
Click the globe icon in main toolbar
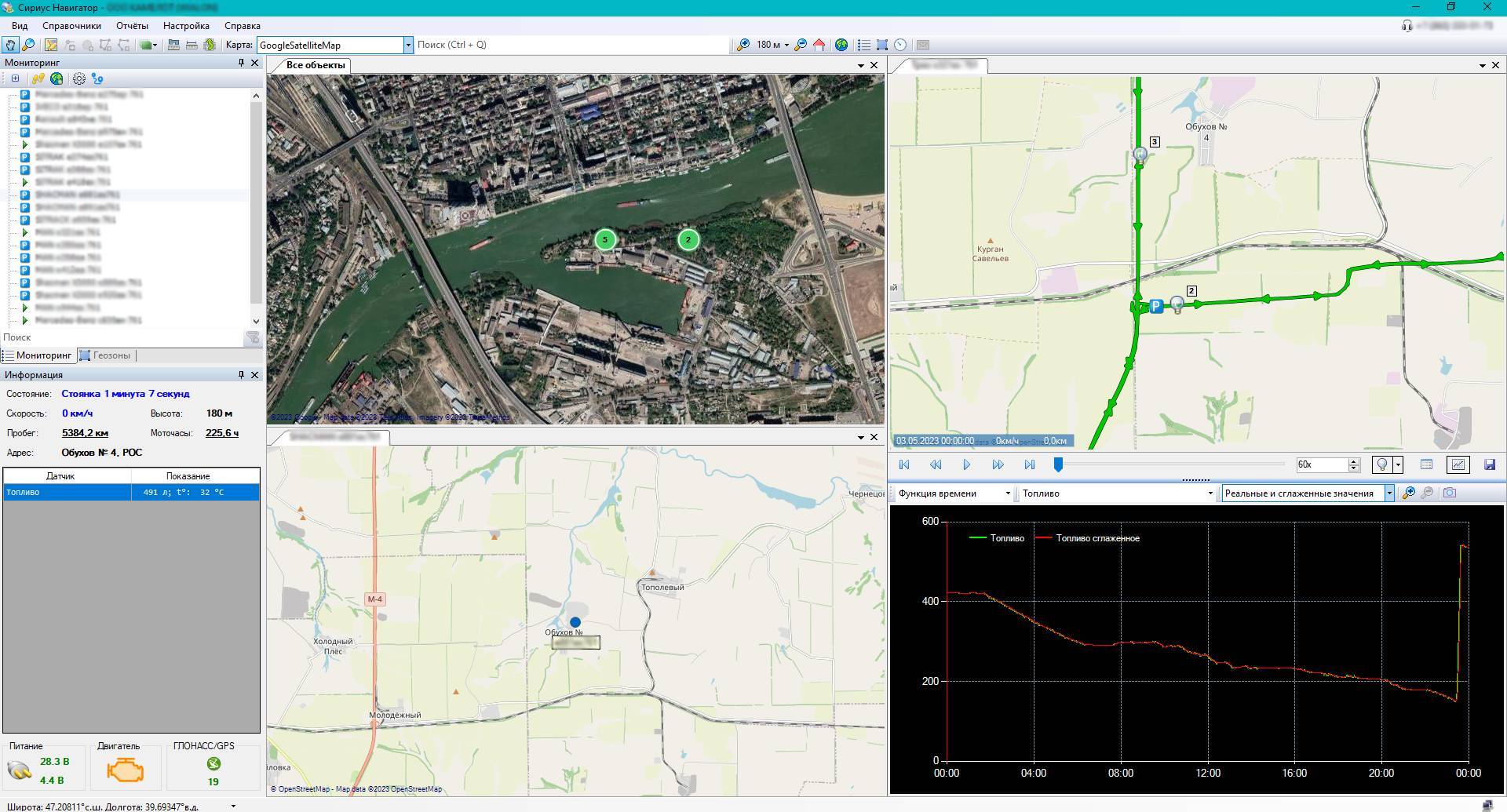[841, 45]
